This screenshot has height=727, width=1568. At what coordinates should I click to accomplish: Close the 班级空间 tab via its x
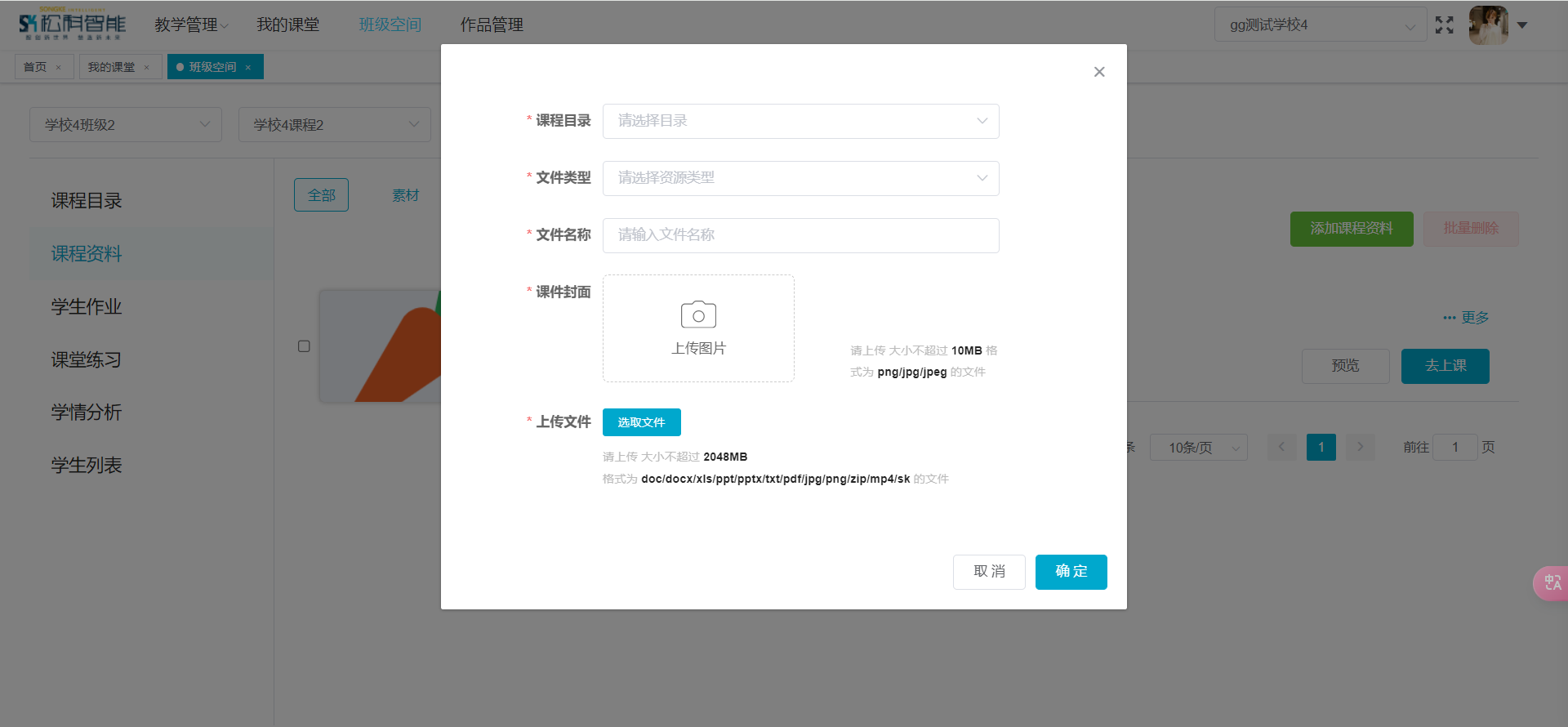pos(248,68)
